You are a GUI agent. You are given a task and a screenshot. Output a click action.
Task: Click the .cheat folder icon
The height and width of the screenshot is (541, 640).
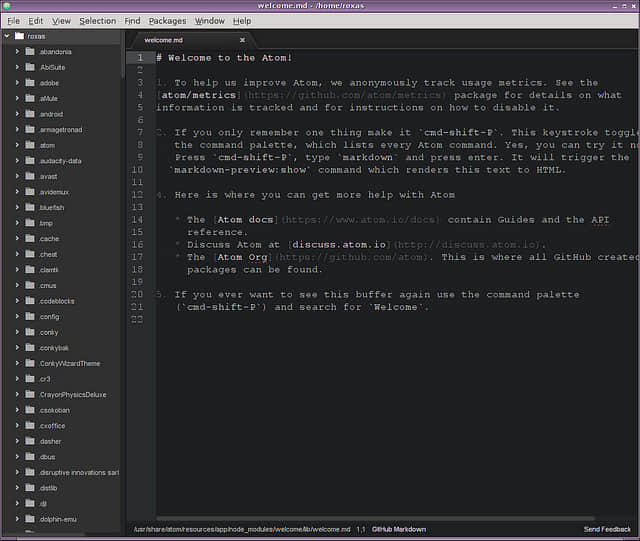point(30,254)
